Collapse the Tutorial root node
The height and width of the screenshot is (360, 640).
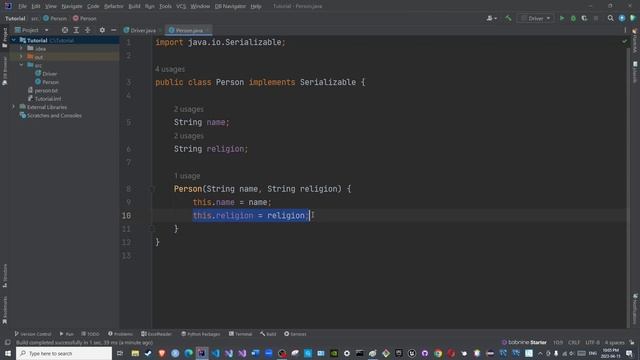click(13, 40)
